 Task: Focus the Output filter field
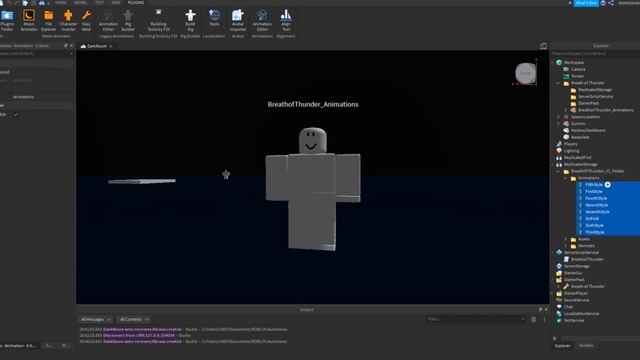tap(476, 319)
